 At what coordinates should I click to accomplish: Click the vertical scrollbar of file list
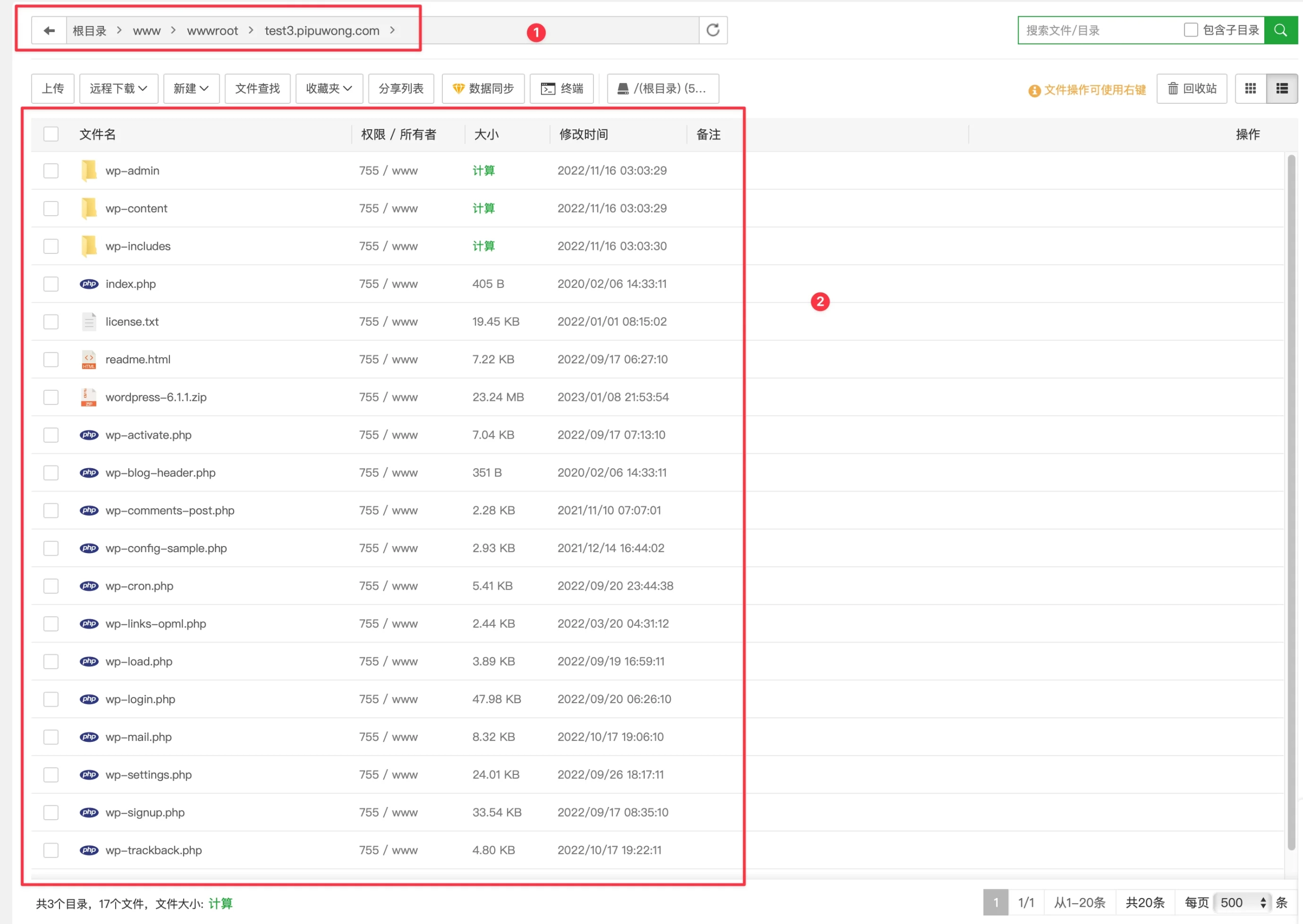[x=1292, y=502]
